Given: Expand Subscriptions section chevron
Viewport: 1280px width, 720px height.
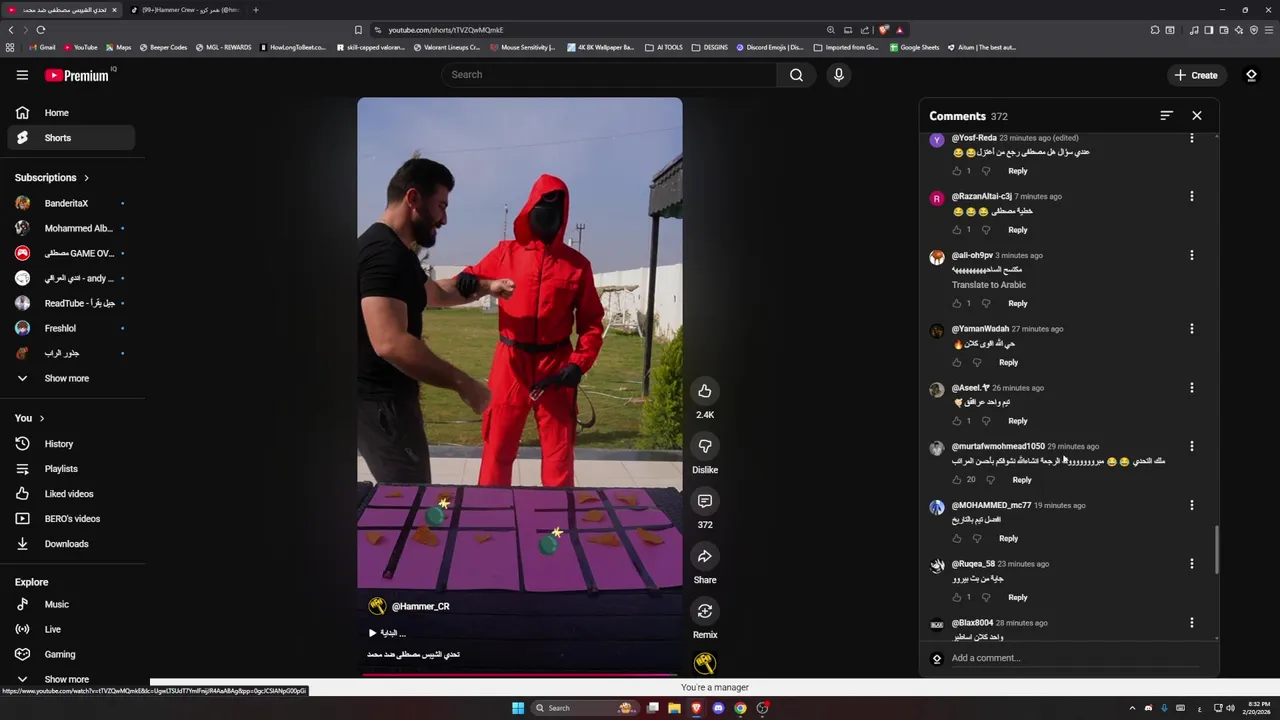Looking at the screenshot, I should click(x=86, y=178).
